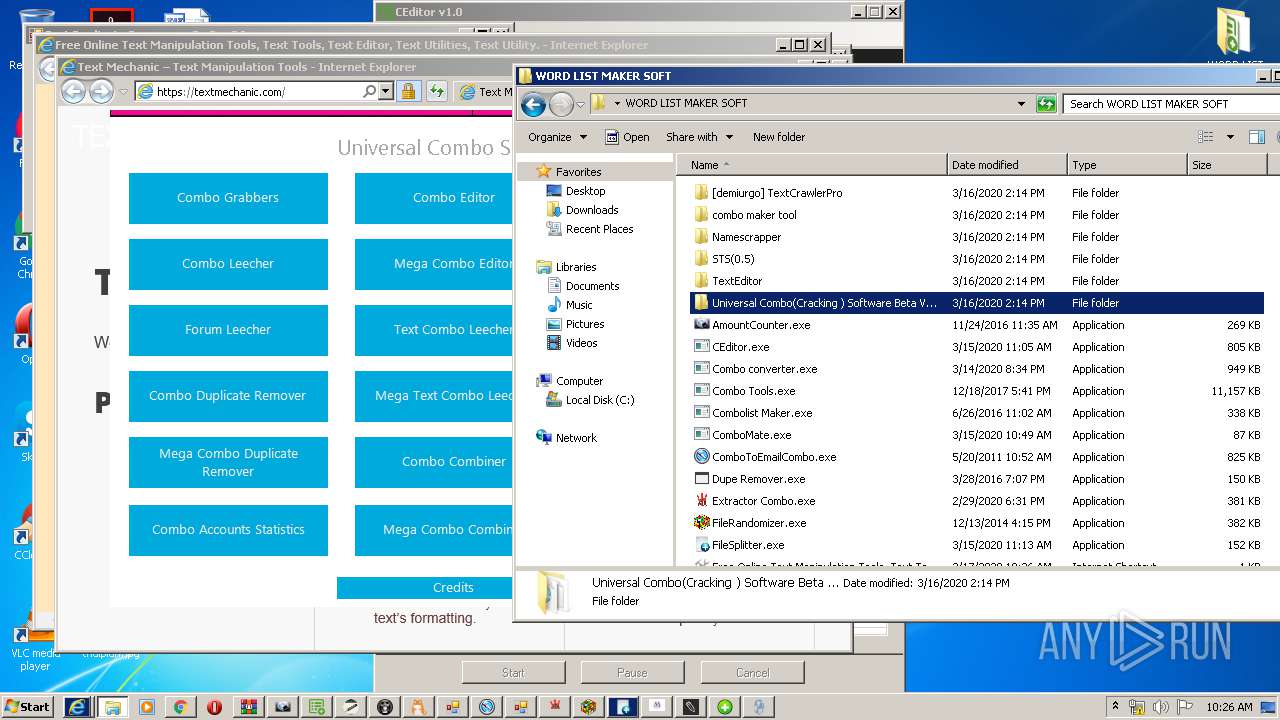This screenshot has height=720, width=1280.
Task: Sort files by the Name column
Action: [x=812, y=165]
